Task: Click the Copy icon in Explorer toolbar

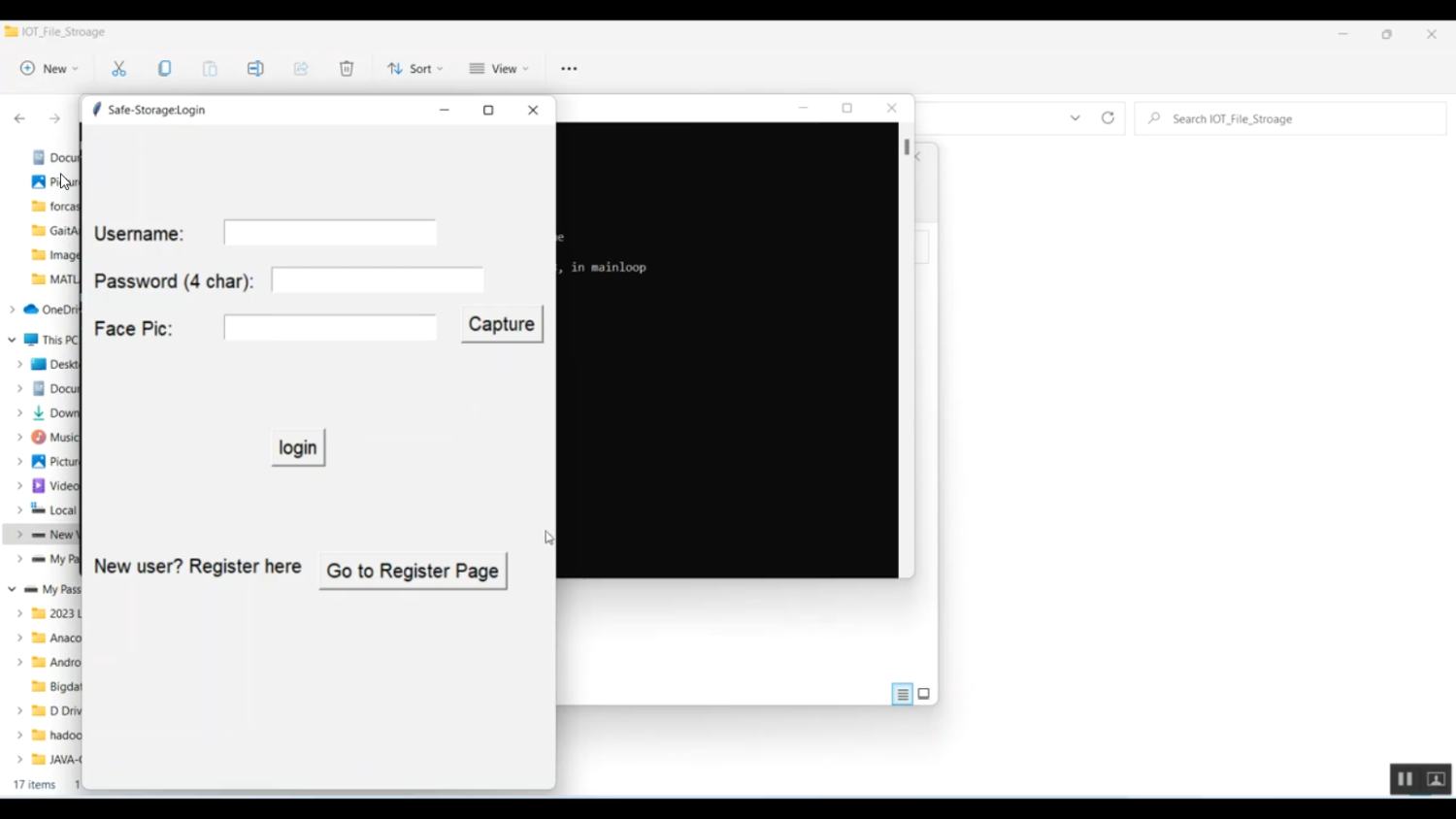Action: coord(165,69)
